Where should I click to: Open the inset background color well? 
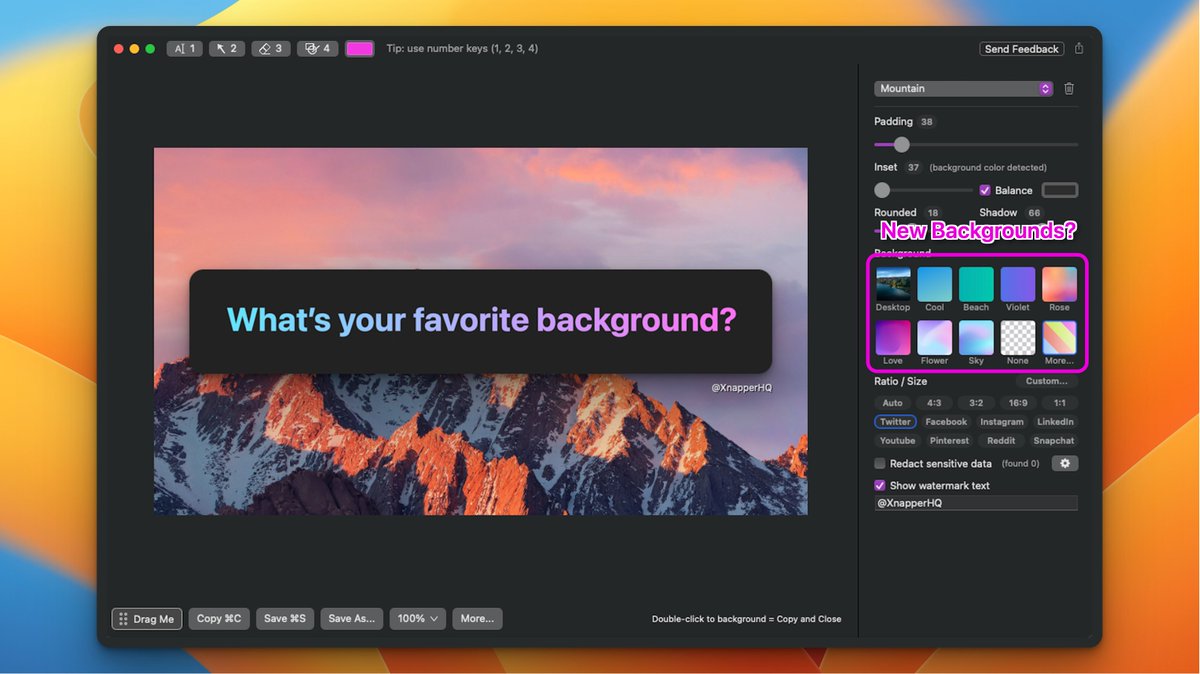[1060, 190]
